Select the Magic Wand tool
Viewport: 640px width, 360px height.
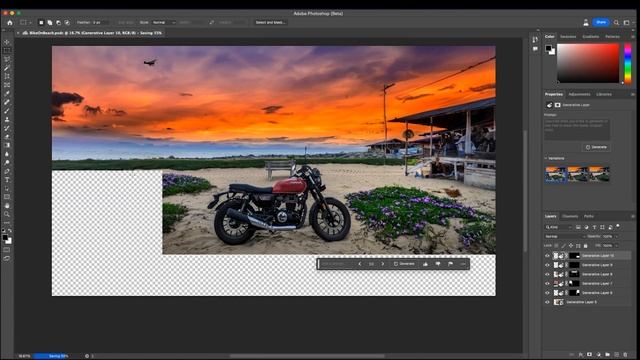pyautogui.click(x=7, y=68)
